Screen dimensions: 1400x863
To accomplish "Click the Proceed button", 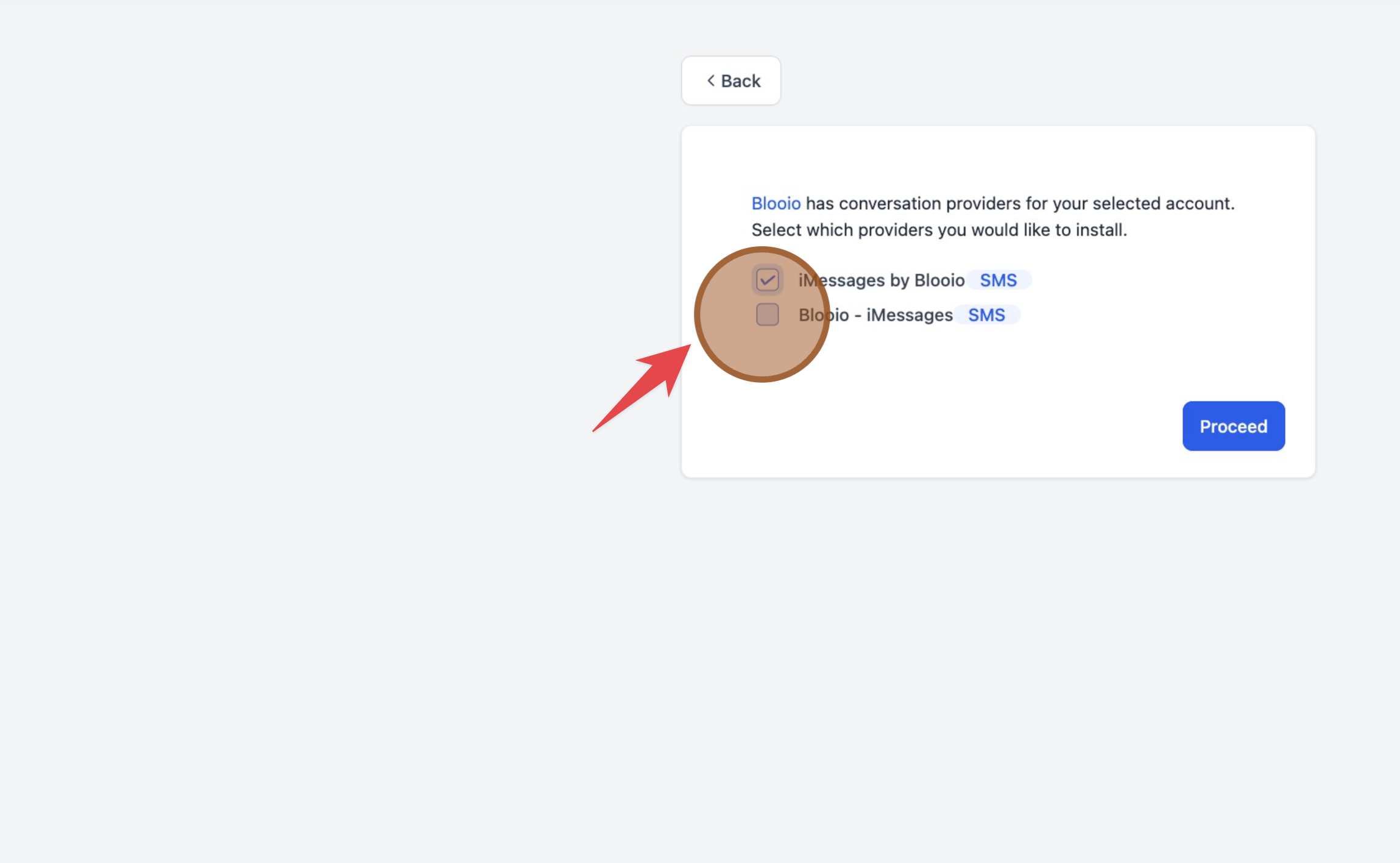I will tap(1234, 426).
